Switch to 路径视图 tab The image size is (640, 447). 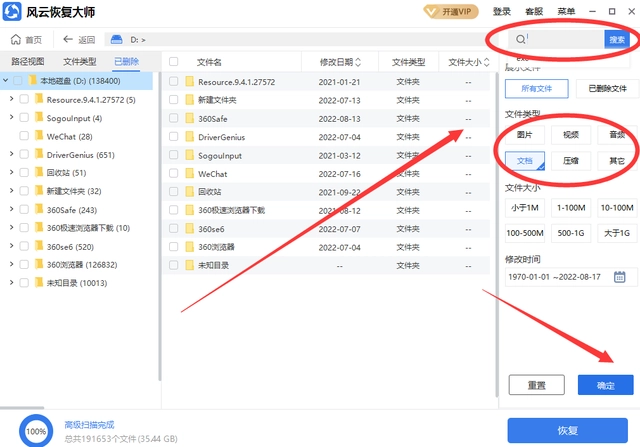click(x=28, y=62)
